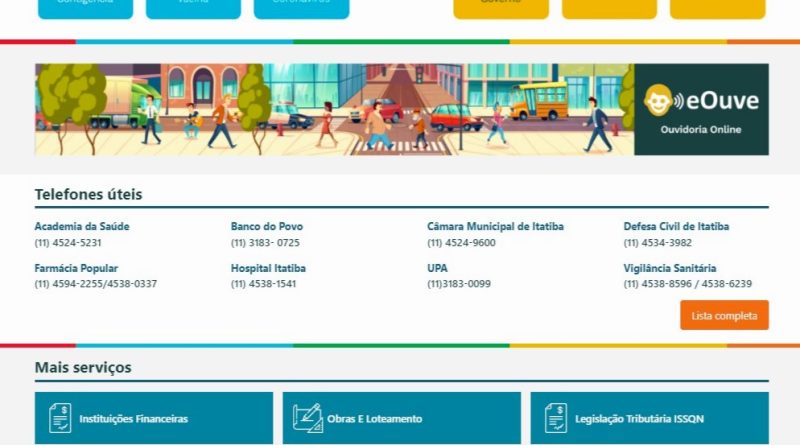
Task: Select Defesa Civil de Itatiba contact
Action: (676, 227)
